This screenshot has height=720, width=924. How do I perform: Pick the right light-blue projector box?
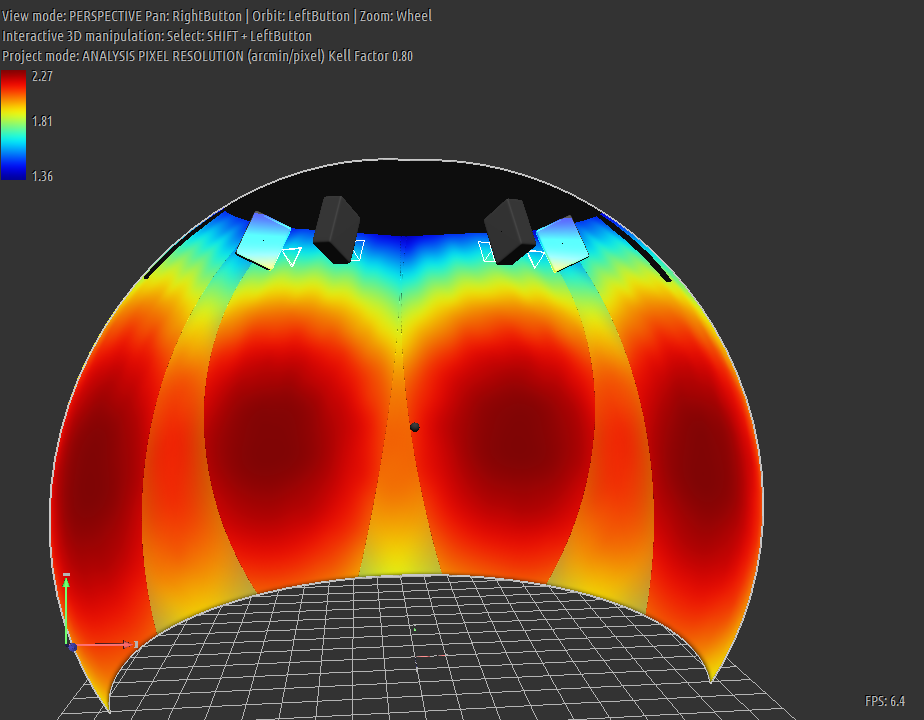pyautogui.click(x=562, y=243)
